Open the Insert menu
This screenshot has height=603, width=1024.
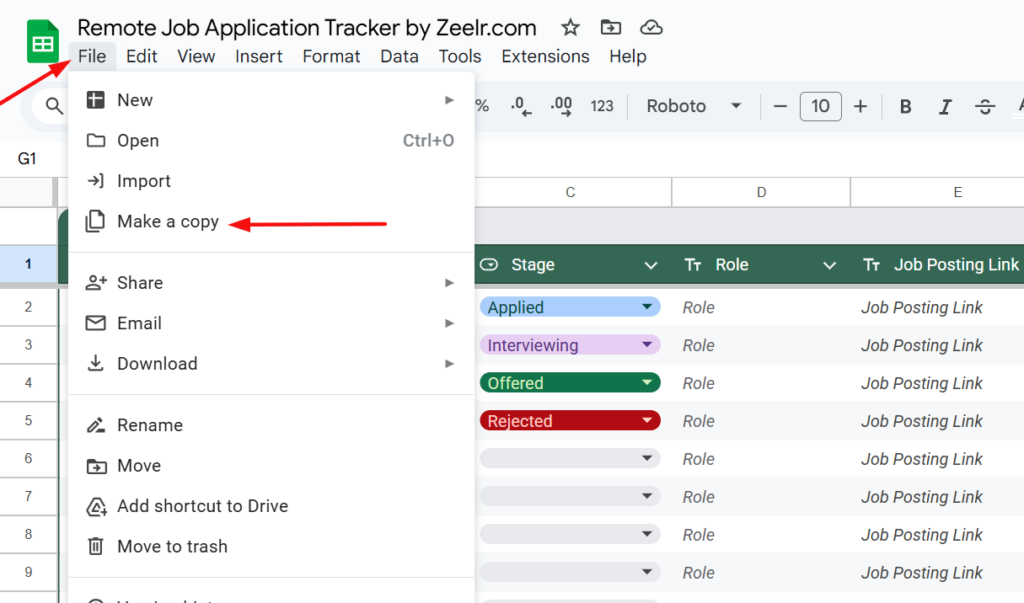point(259,56)
